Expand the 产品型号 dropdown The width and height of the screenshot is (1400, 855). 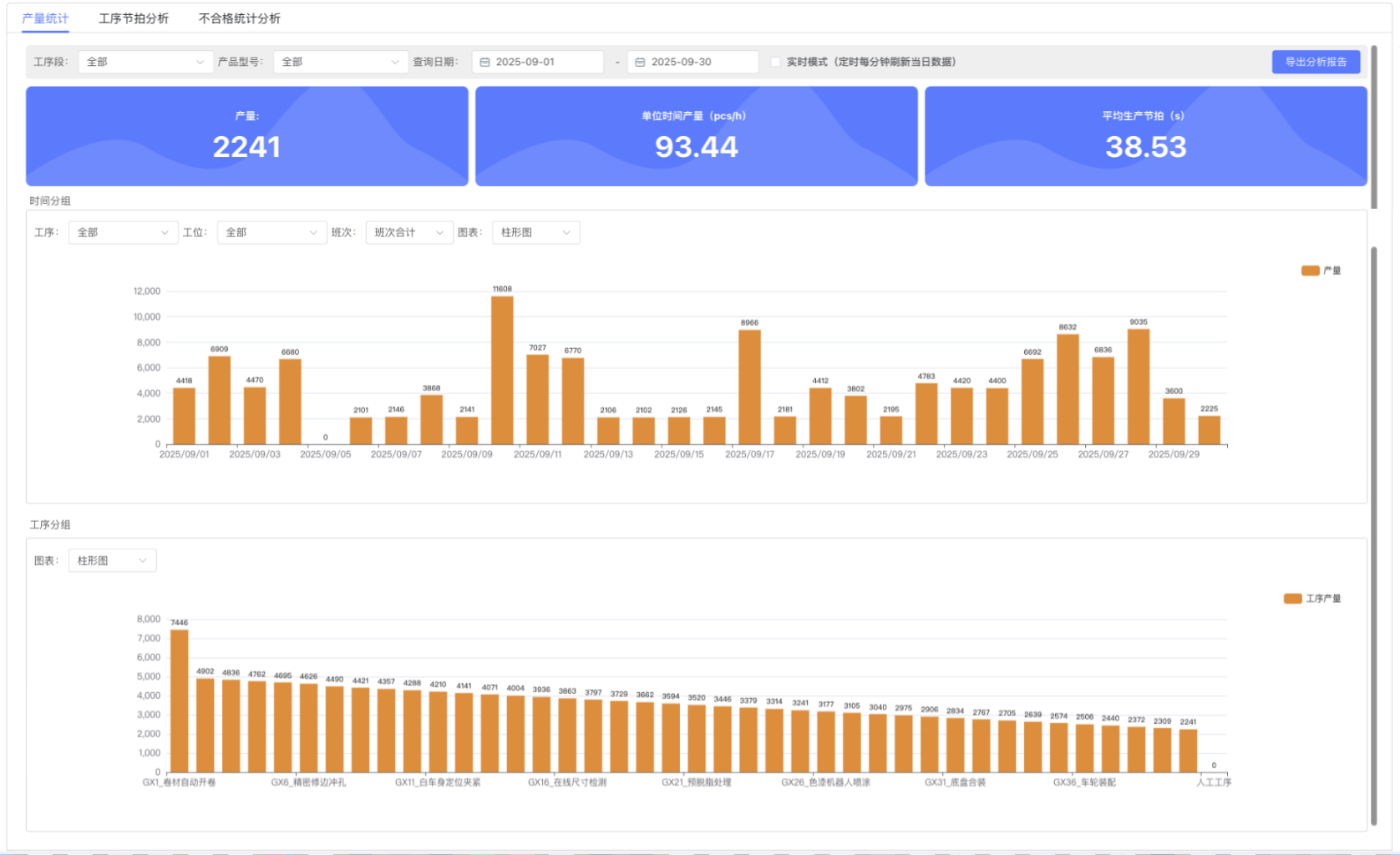[x=340, y=63]
